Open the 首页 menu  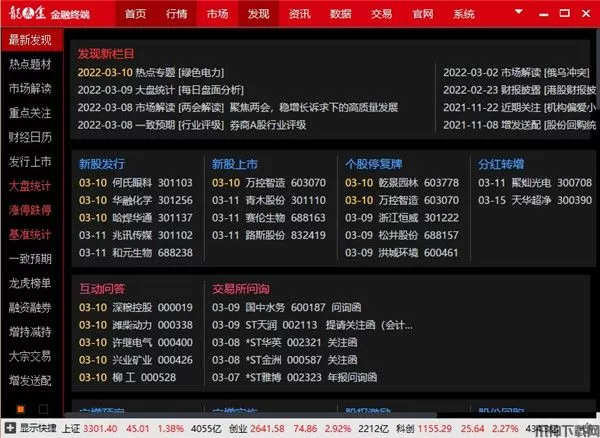(135, 14)
